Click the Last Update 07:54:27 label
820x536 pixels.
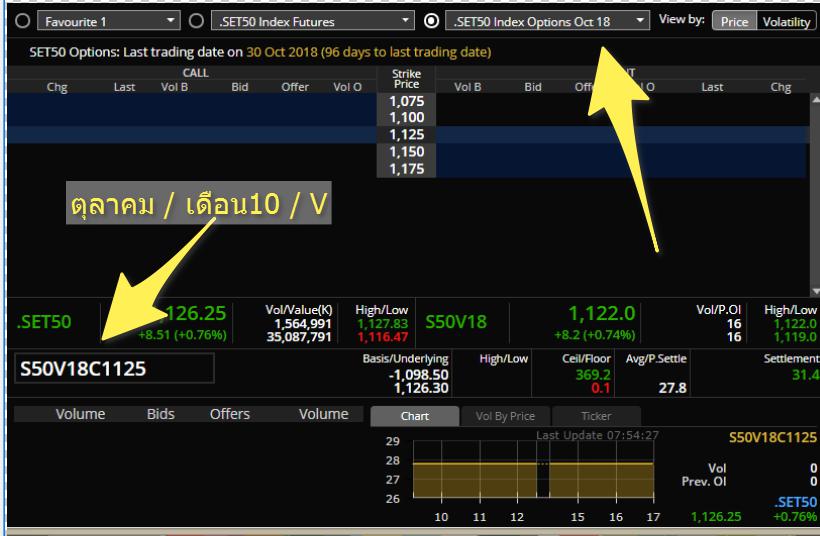(x=597, y=435)
